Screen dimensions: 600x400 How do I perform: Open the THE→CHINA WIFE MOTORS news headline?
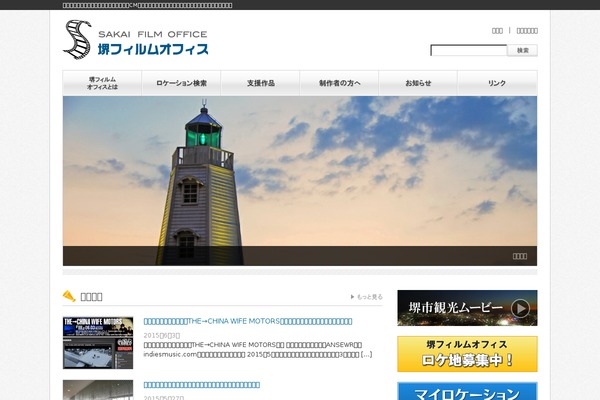tap(248, 321)
